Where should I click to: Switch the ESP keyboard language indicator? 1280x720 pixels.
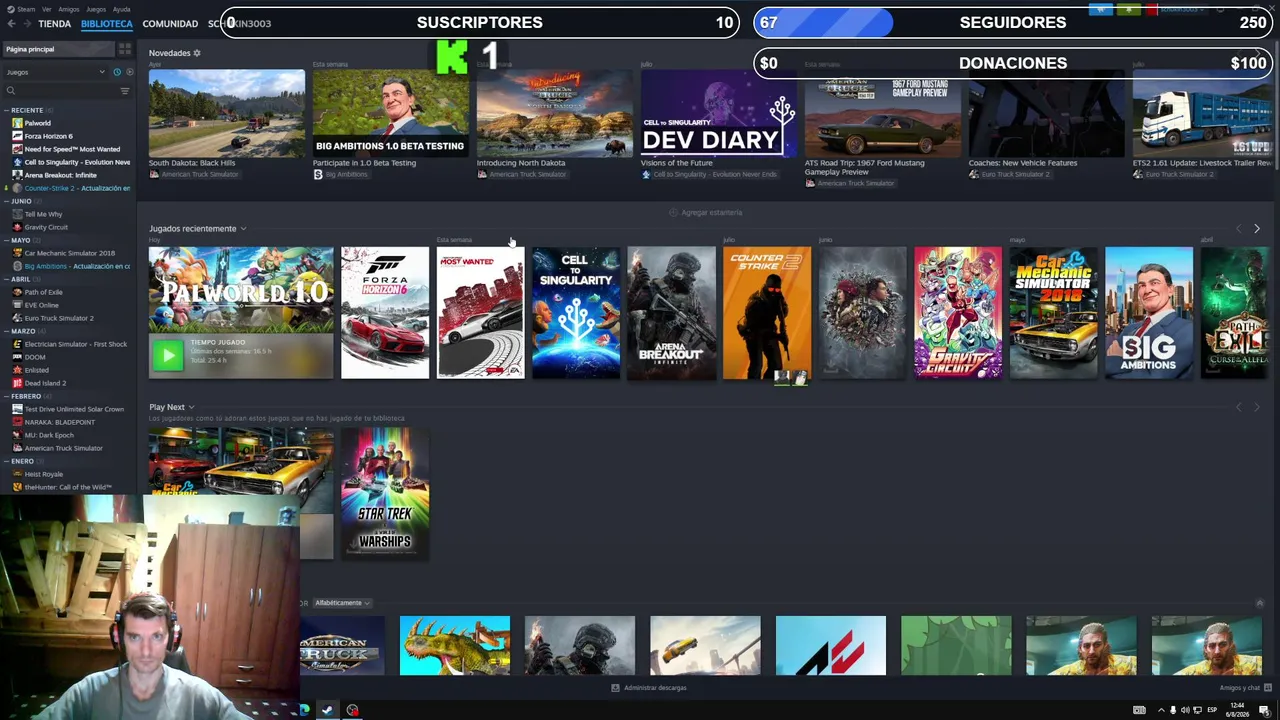(x=1212, y=710)
